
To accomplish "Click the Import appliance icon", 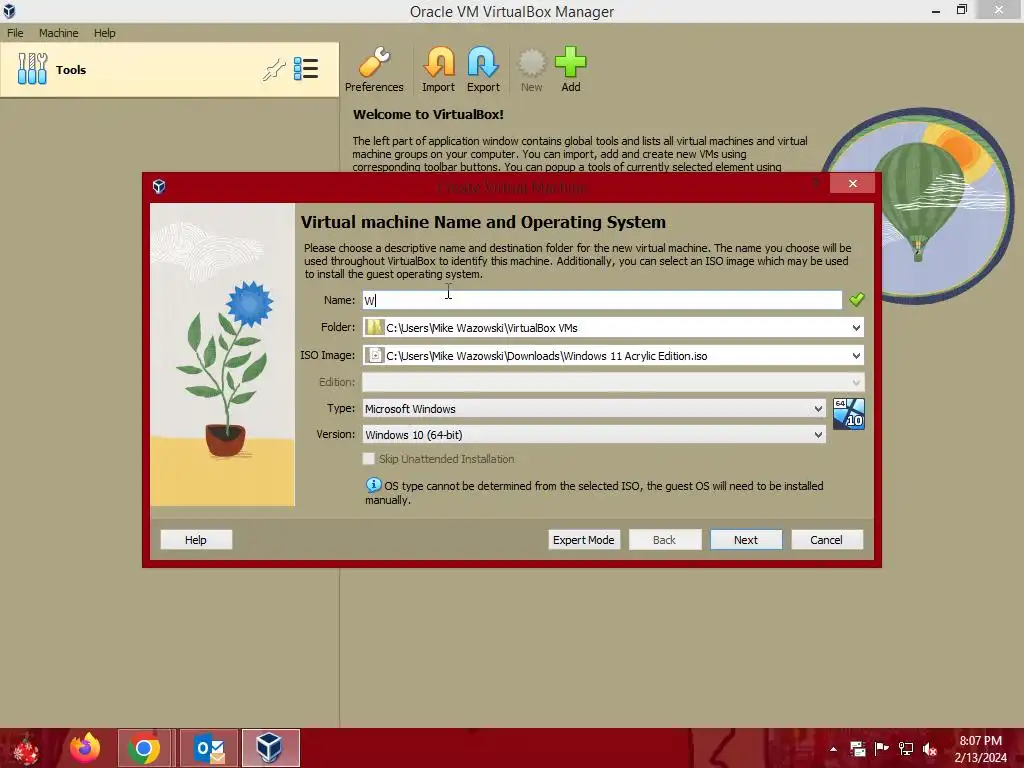I will 438,70.
